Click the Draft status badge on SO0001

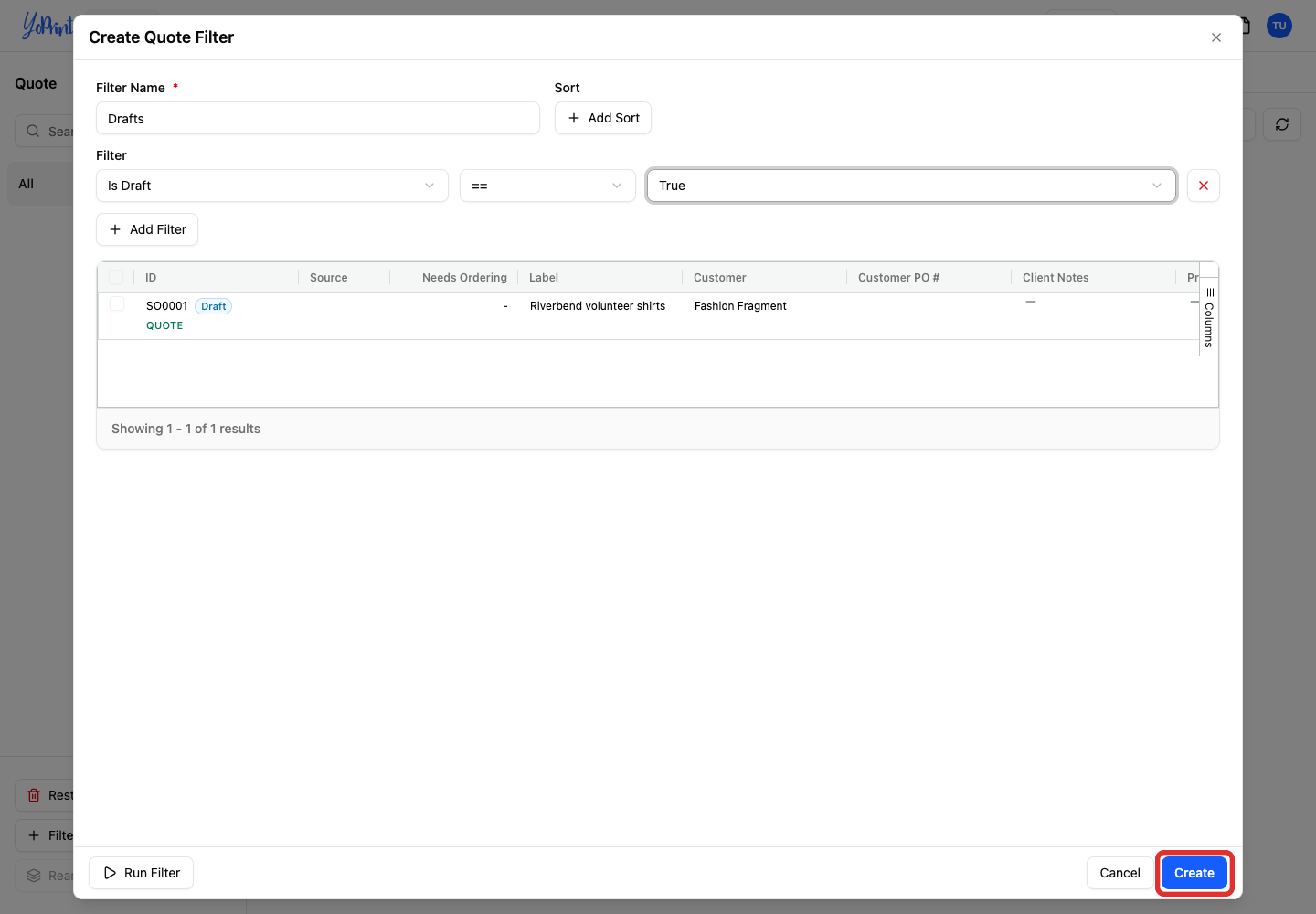(x=213, y=306)
